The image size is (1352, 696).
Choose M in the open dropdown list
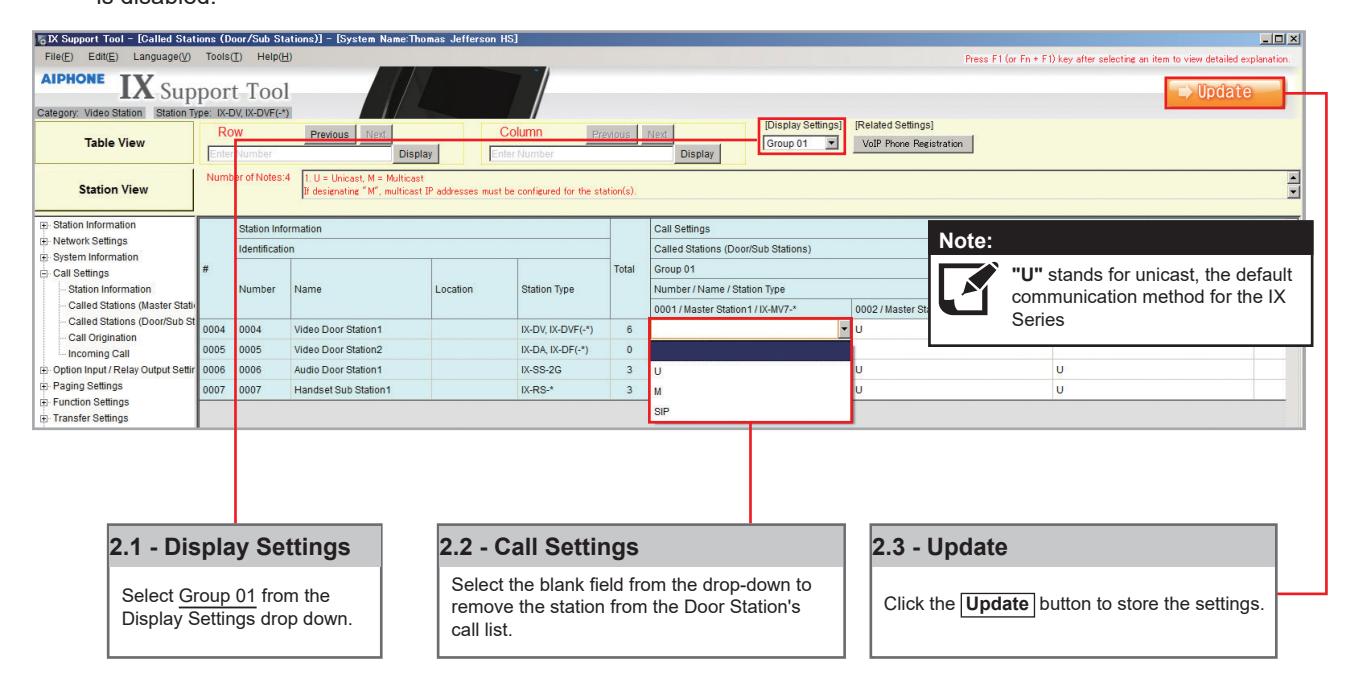750,391
